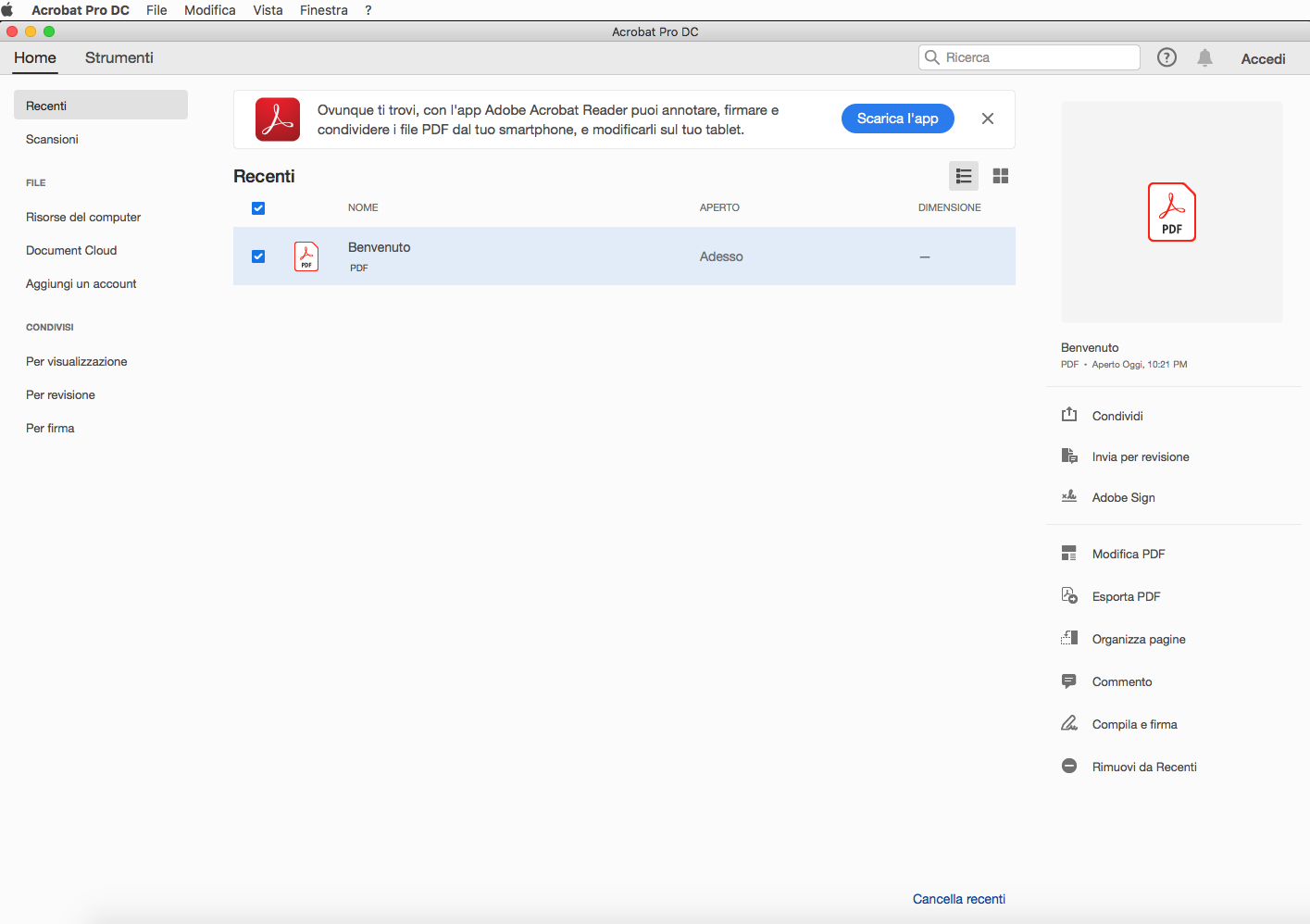The width and height of the screenshot is (1310, 924).
Task: Toggle the select-all checkbox in header
Action: (x=258, y=208)
